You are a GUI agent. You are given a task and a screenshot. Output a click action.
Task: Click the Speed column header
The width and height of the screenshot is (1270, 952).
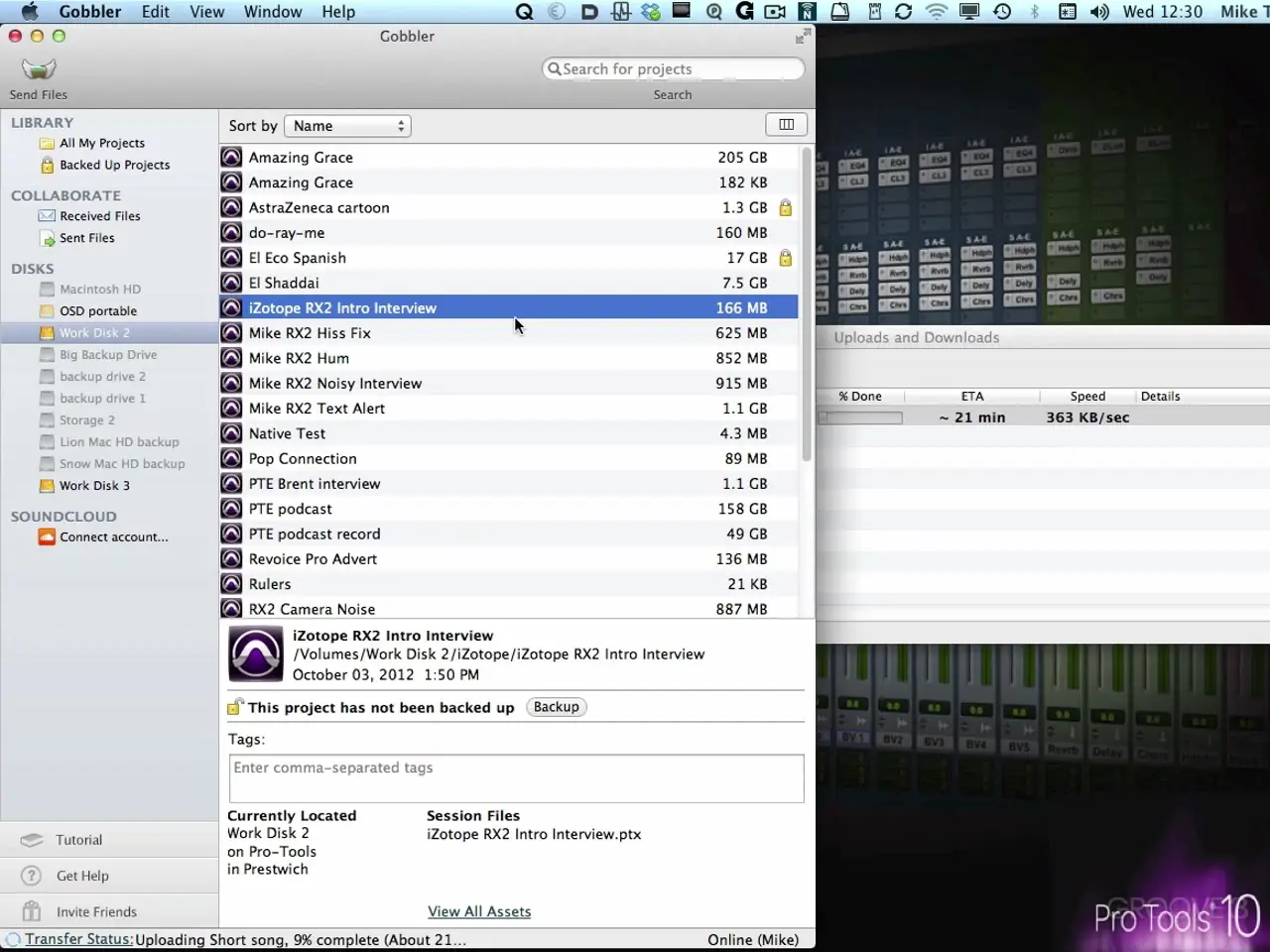(1087, 396)
